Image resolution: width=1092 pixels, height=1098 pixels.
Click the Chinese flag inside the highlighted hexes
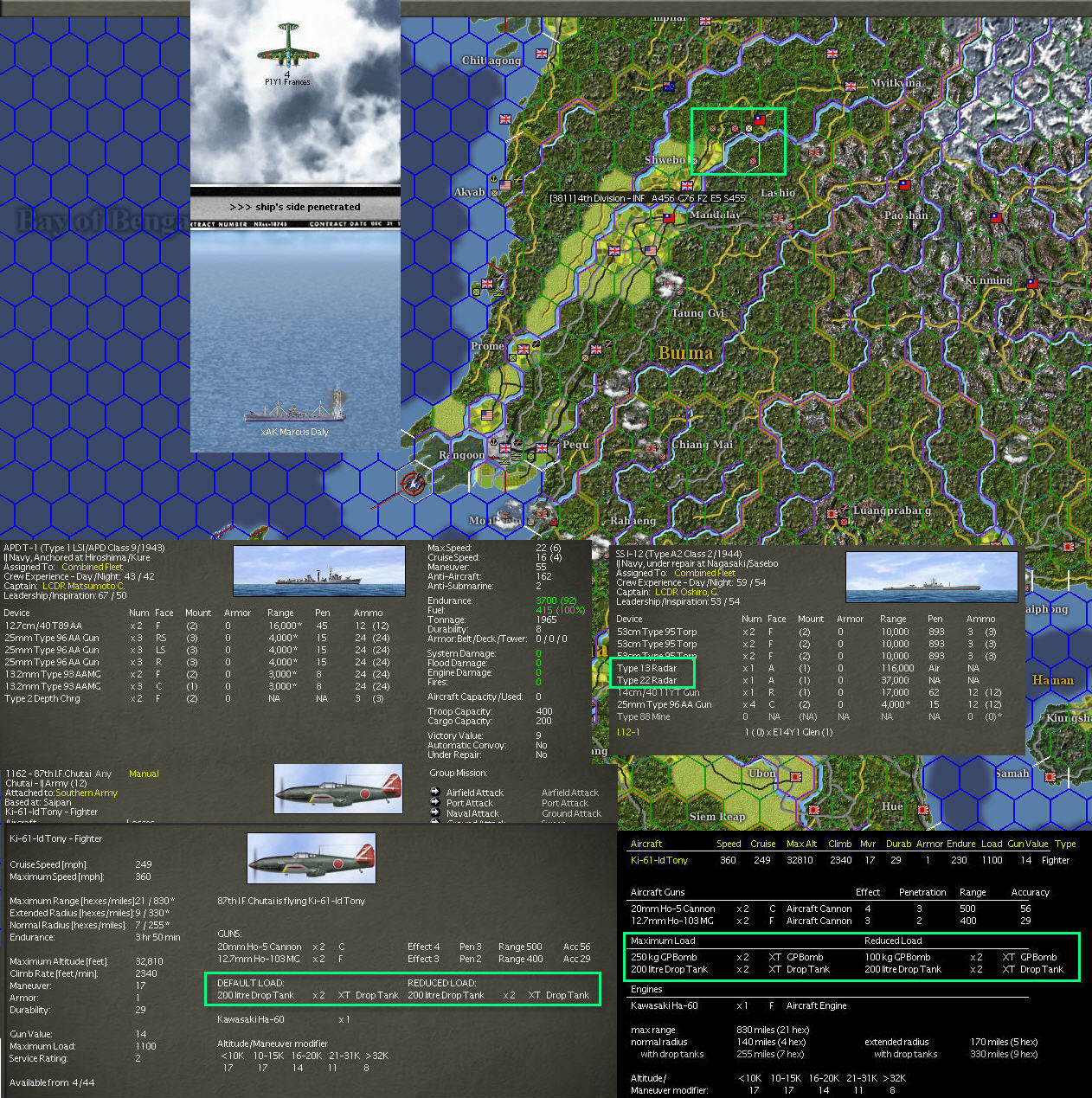click(759, 119)
